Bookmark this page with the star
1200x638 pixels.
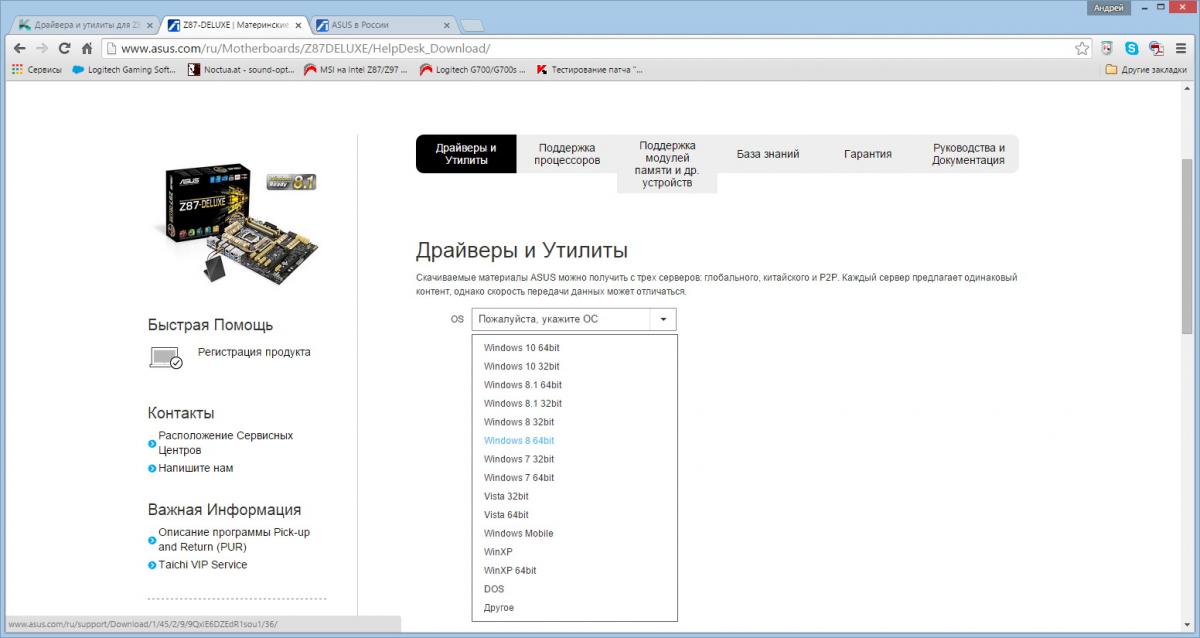click(1082, 48)
